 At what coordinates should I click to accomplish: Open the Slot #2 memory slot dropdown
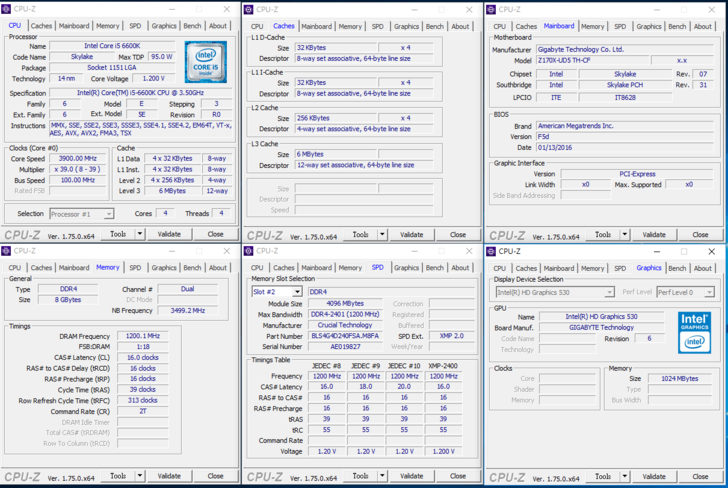tap(277, 292)
